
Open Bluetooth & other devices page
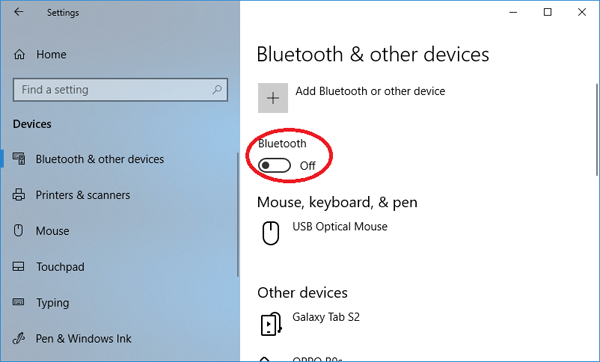click(x=100, y=159)
